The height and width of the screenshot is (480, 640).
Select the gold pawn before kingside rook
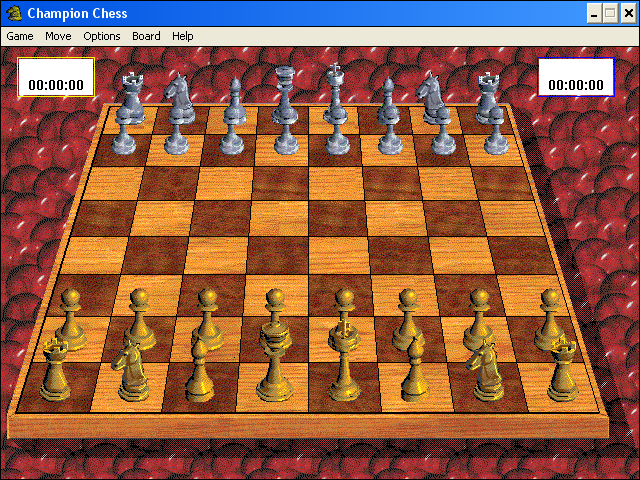550,320
